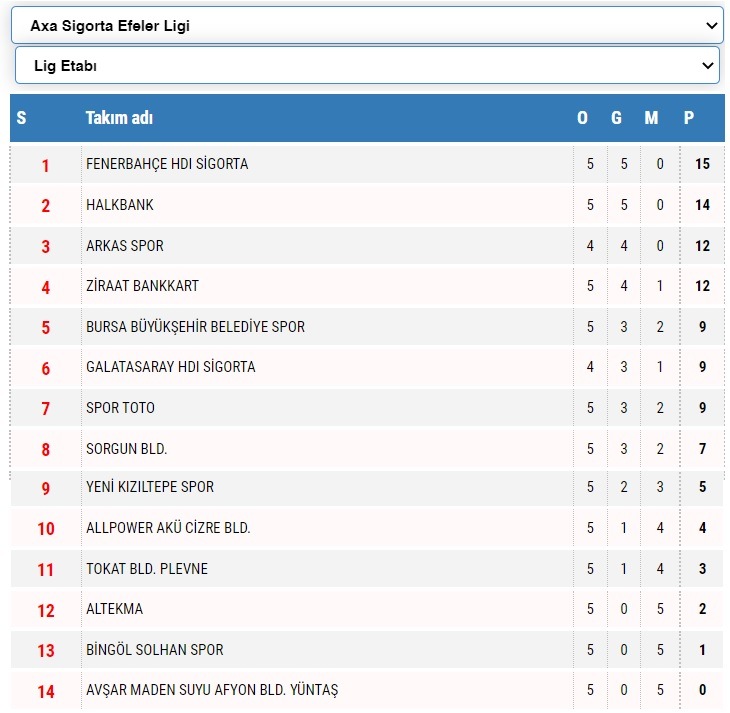Expand the Lig Etabı stage dropdown

[x=367, y=66]
